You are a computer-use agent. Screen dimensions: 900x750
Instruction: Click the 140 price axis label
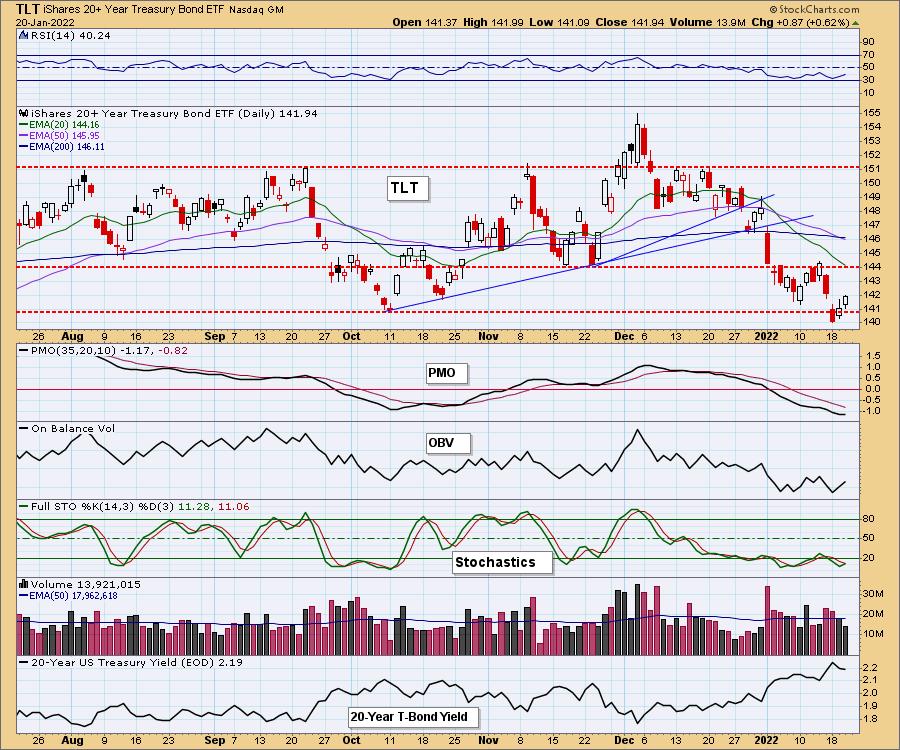[x=872, y=322]
